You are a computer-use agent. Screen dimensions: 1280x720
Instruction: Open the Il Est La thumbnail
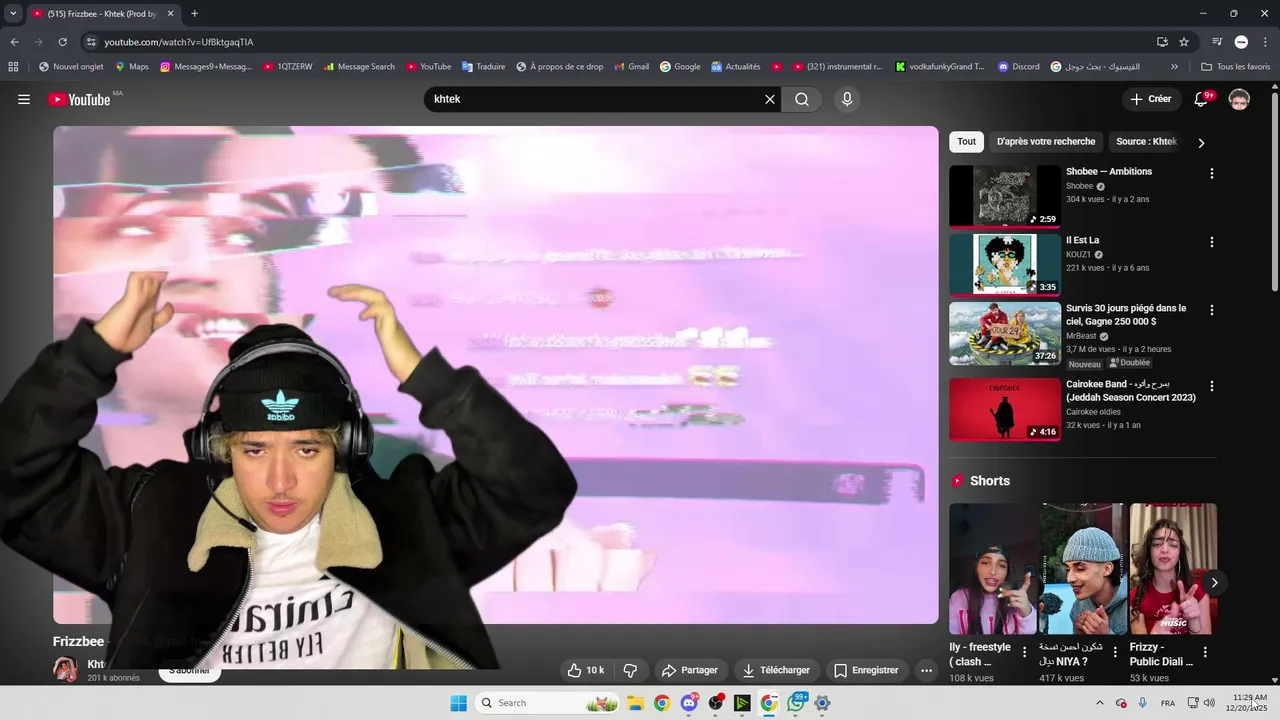(x=1005, y=265)
